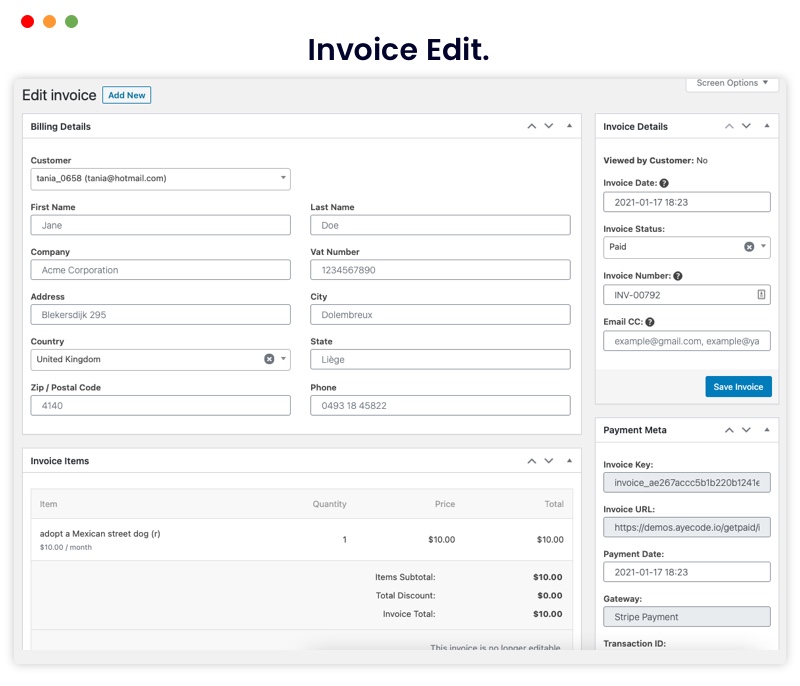Click the Payment Date field

coord(687,572)
